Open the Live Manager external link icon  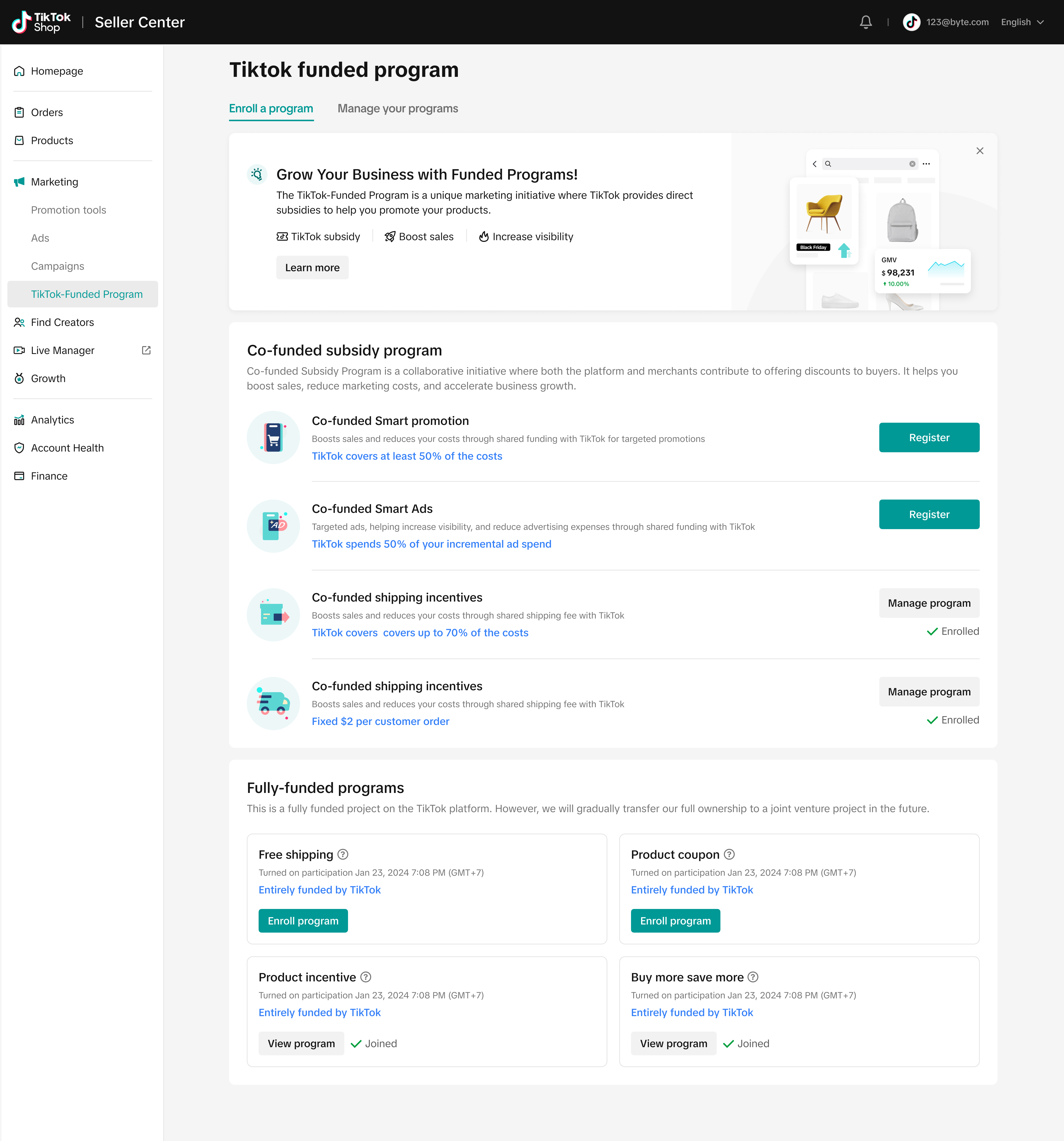click(x=146, y=350)
